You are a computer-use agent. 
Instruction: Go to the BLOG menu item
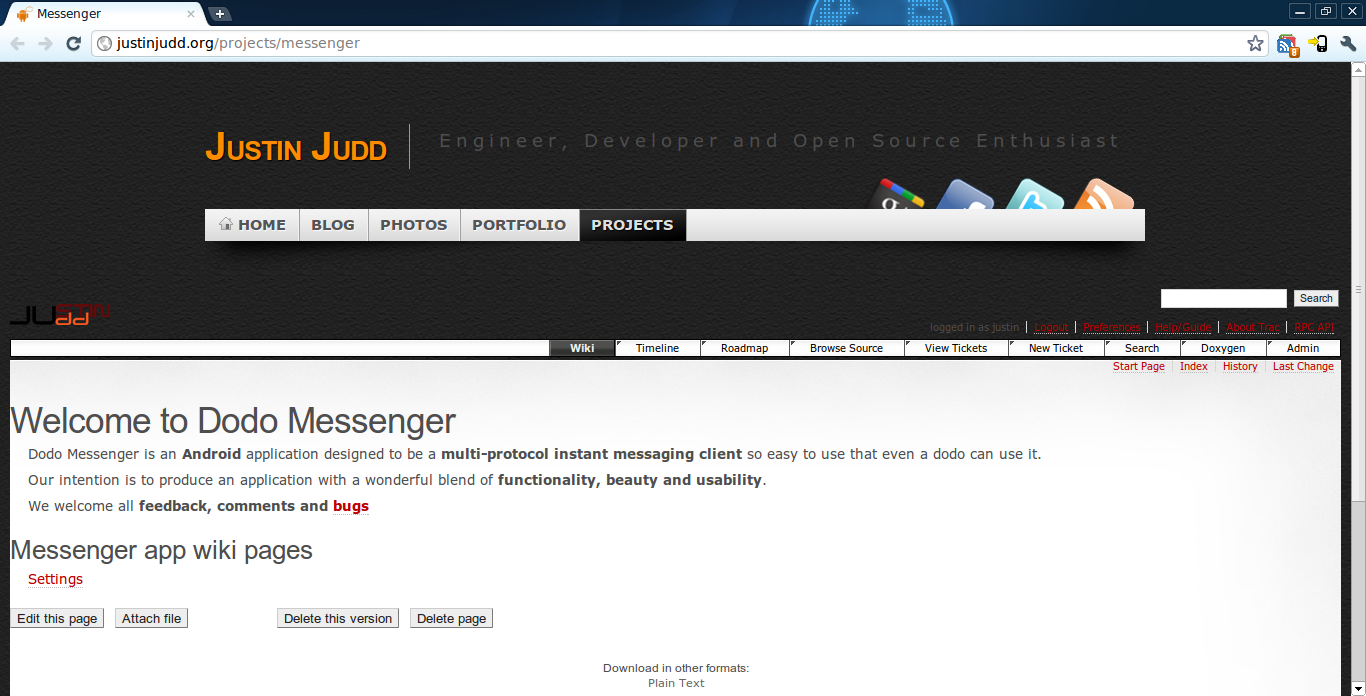click(333, 225)
